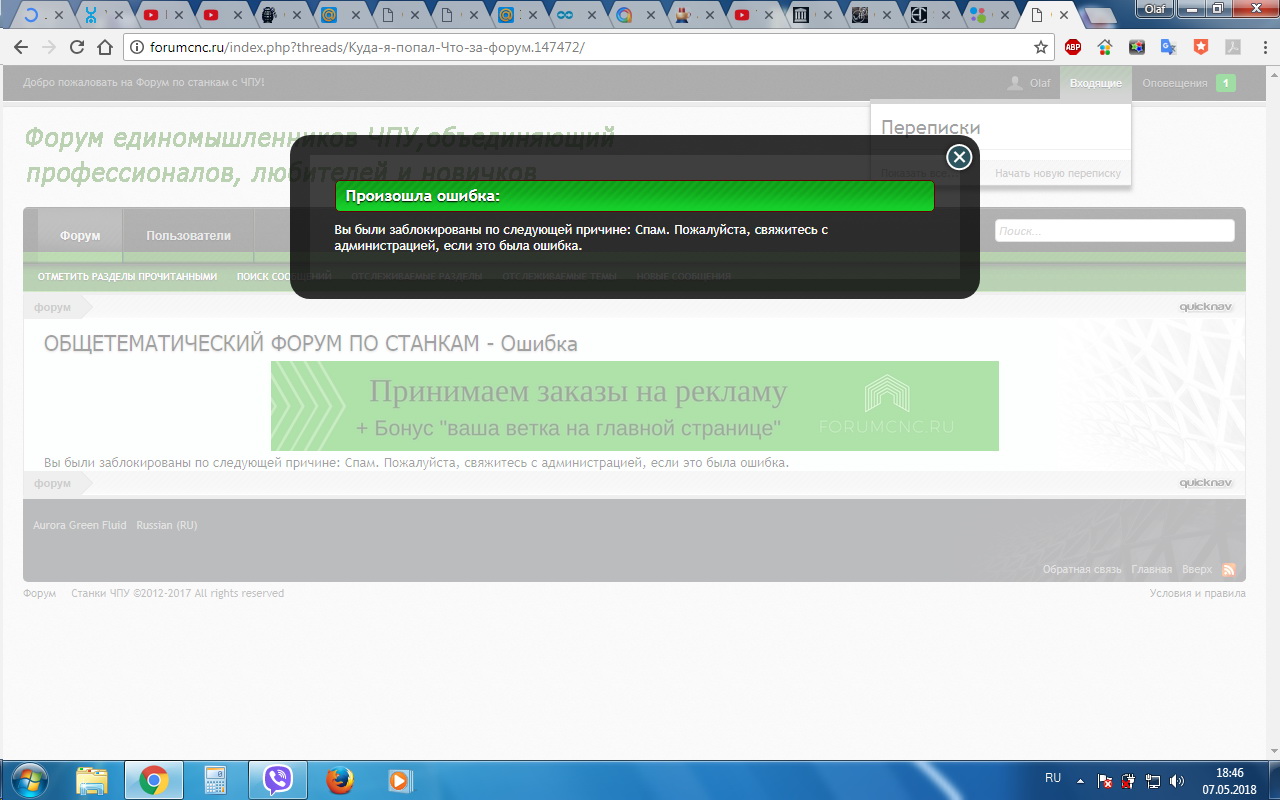Open the Пользователи navigation tab

(188, 236)
